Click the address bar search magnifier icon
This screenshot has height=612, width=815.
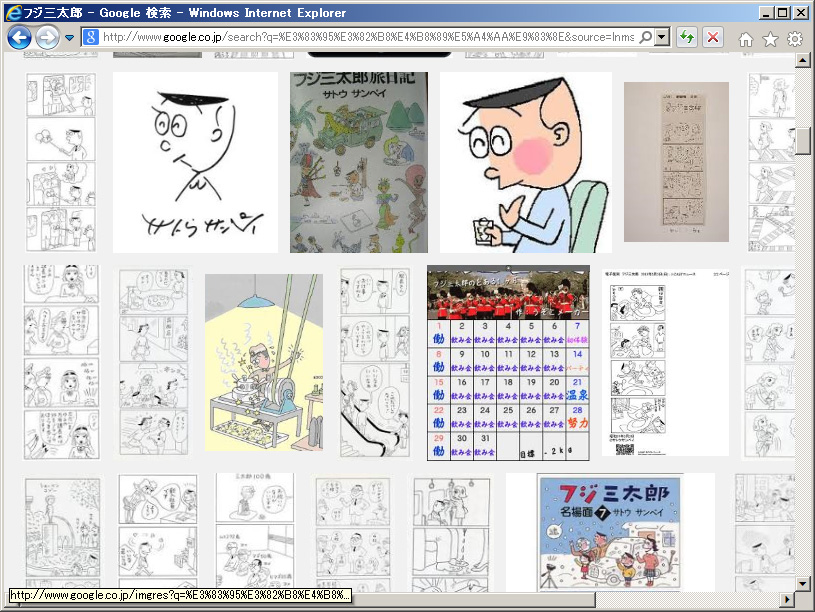646,37
